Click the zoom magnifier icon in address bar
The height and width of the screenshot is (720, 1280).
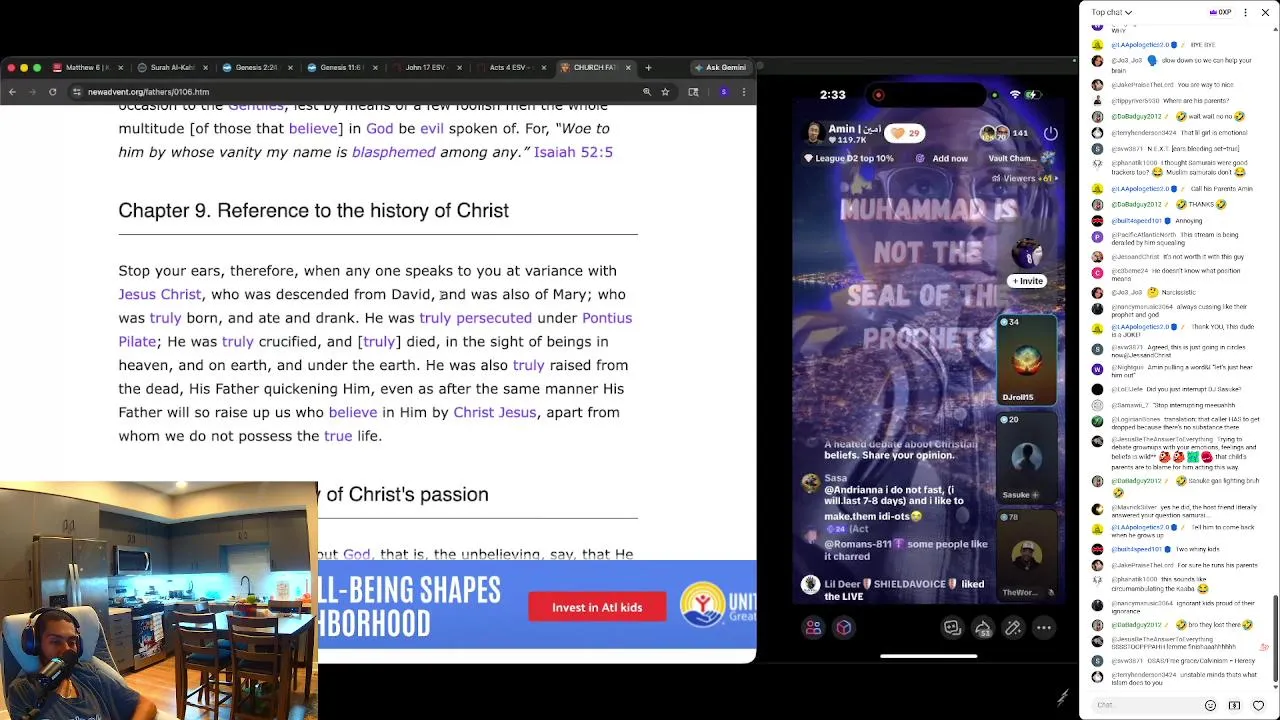point(647,92)
